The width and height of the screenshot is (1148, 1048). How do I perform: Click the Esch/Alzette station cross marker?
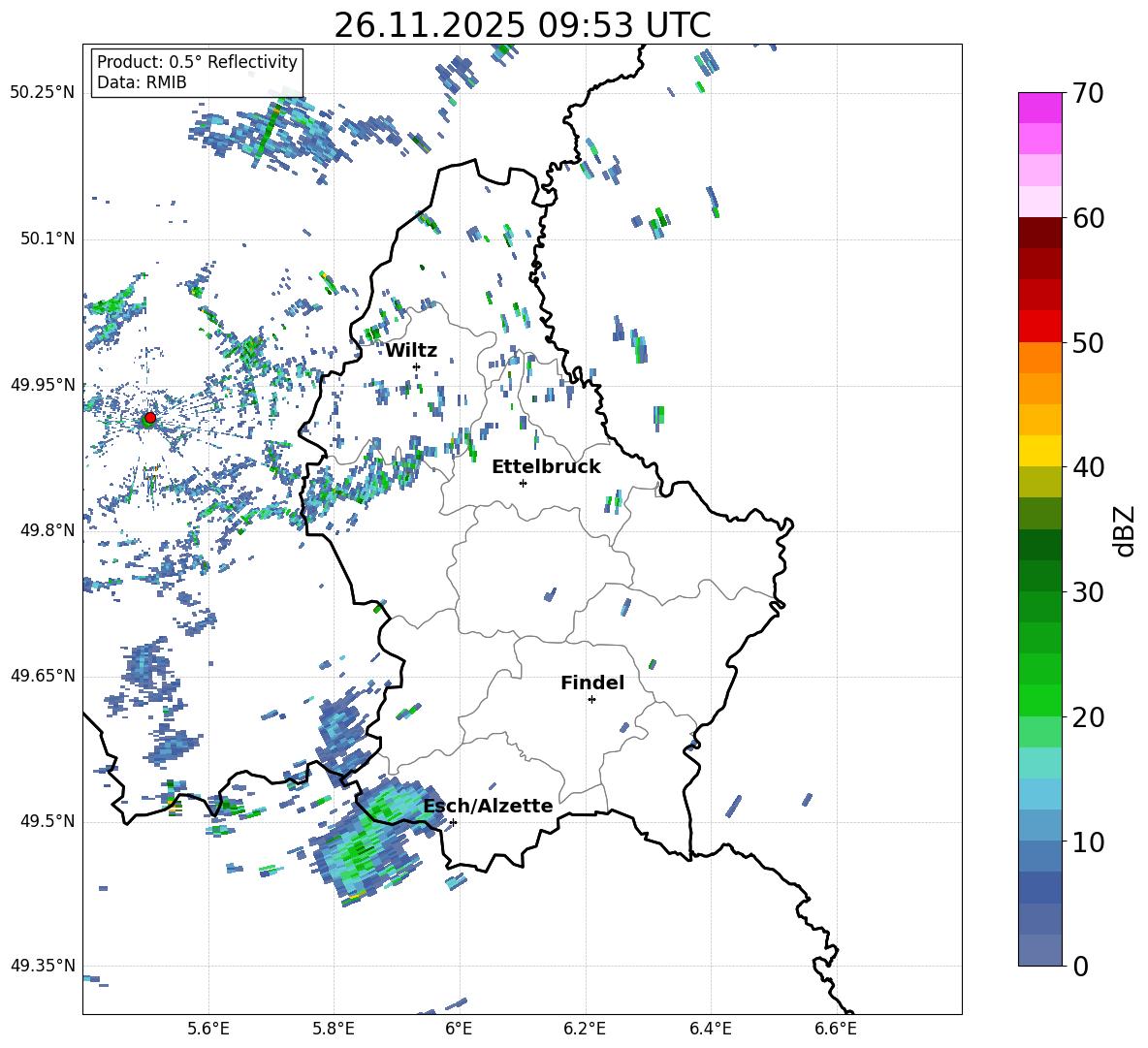(x=453, y=822)
